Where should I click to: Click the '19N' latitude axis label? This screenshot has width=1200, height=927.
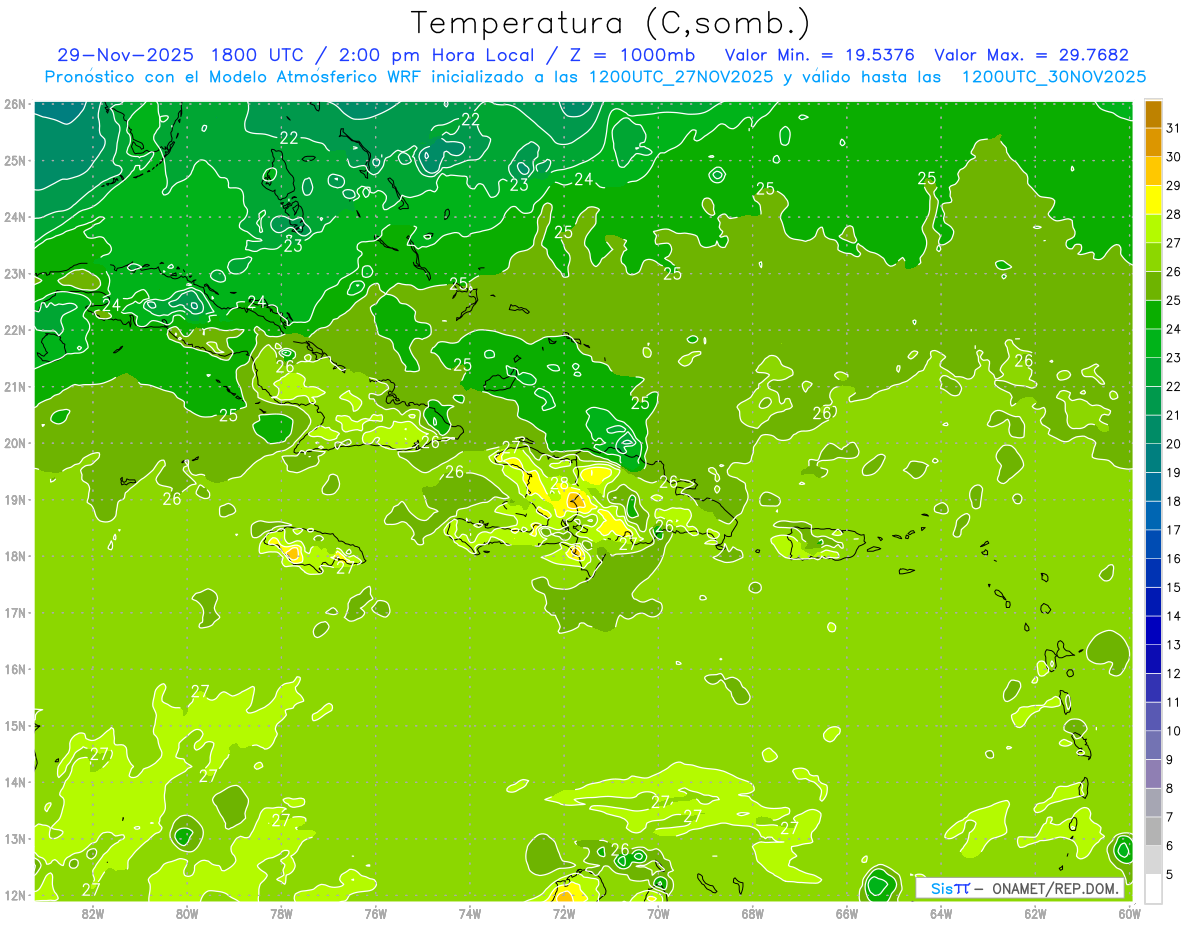[x=15, y=500]
